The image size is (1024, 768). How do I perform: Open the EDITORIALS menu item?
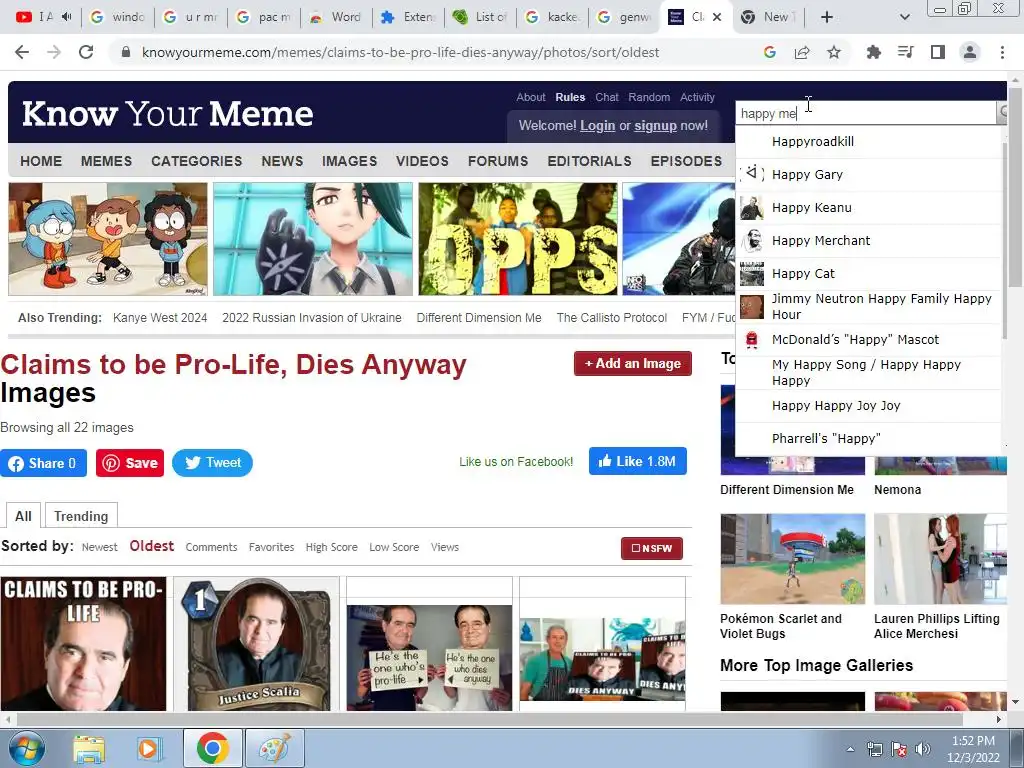click(x=589, y=161)
